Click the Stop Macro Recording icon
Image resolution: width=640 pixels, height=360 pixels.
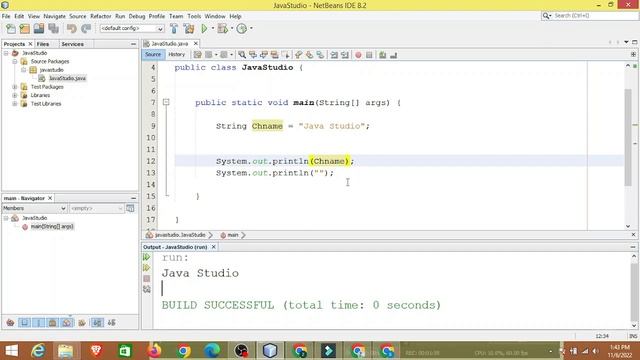(x=369, y=55)
